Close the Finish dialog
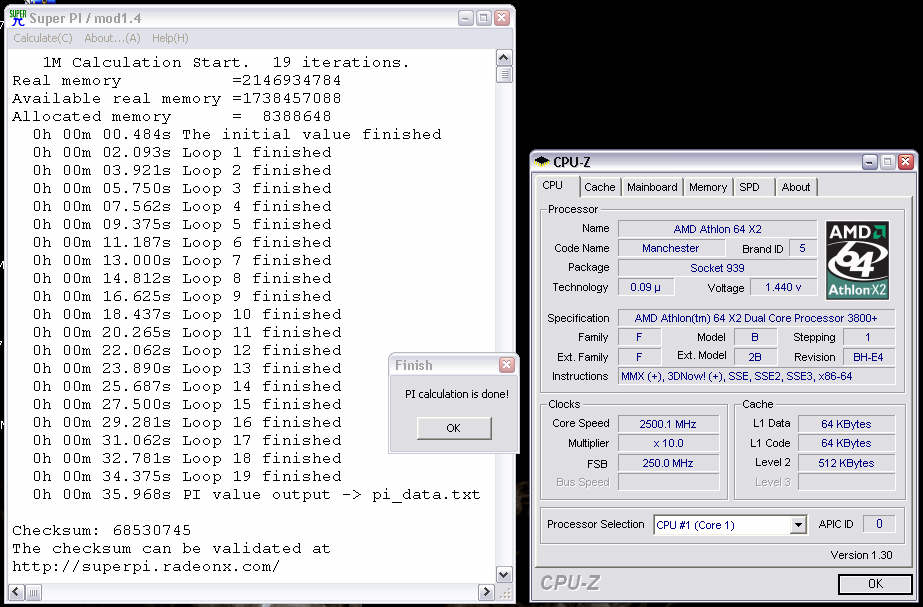Screen dimensions: 923x607 pyautogui.click(x=506, y=365)
